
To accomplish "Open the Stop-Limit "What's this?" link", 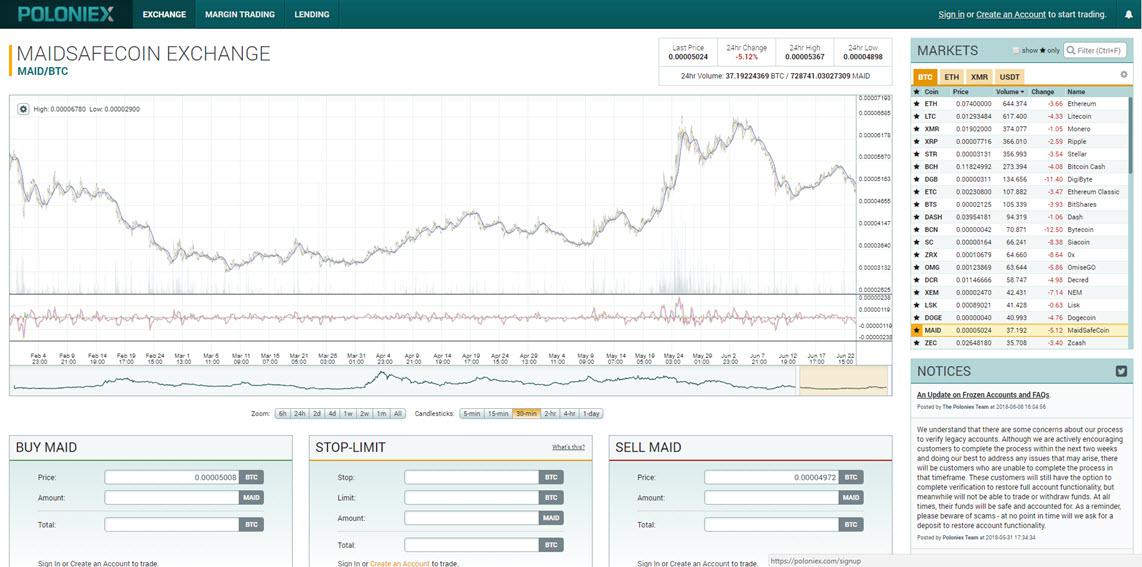I will point(568,447).
